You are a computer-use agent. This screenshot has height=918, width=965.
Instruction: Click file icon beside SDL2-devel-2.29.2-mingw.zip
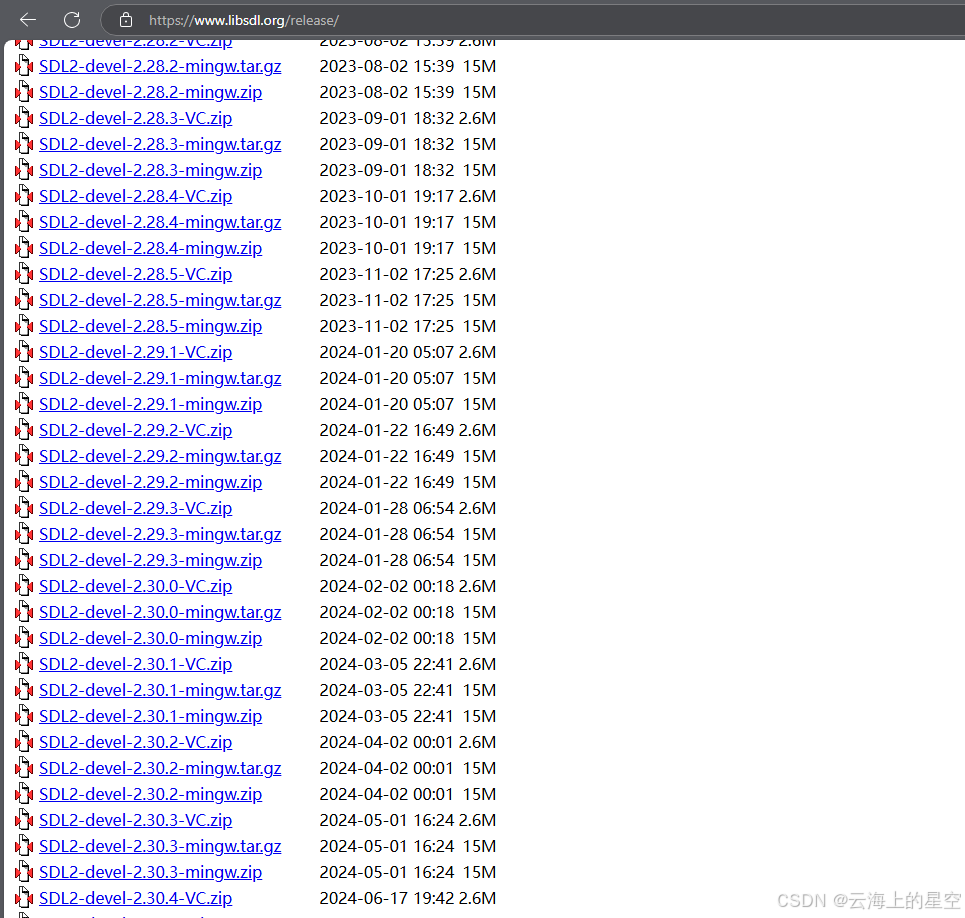coord(24,481)
